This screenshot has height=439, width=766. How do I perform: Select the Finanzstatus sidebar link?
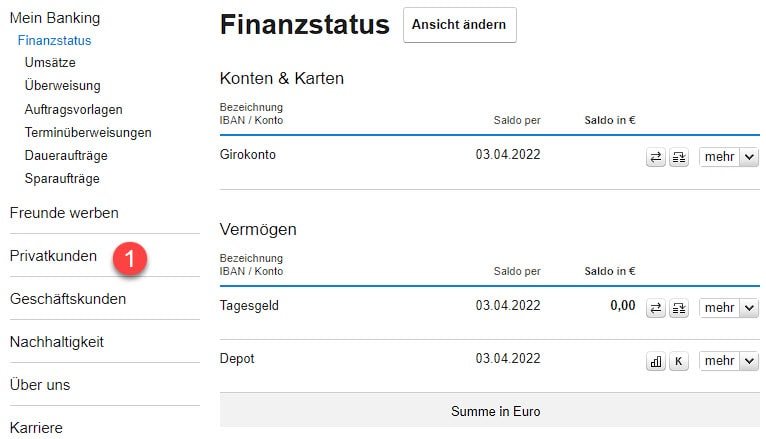(54, 41)
